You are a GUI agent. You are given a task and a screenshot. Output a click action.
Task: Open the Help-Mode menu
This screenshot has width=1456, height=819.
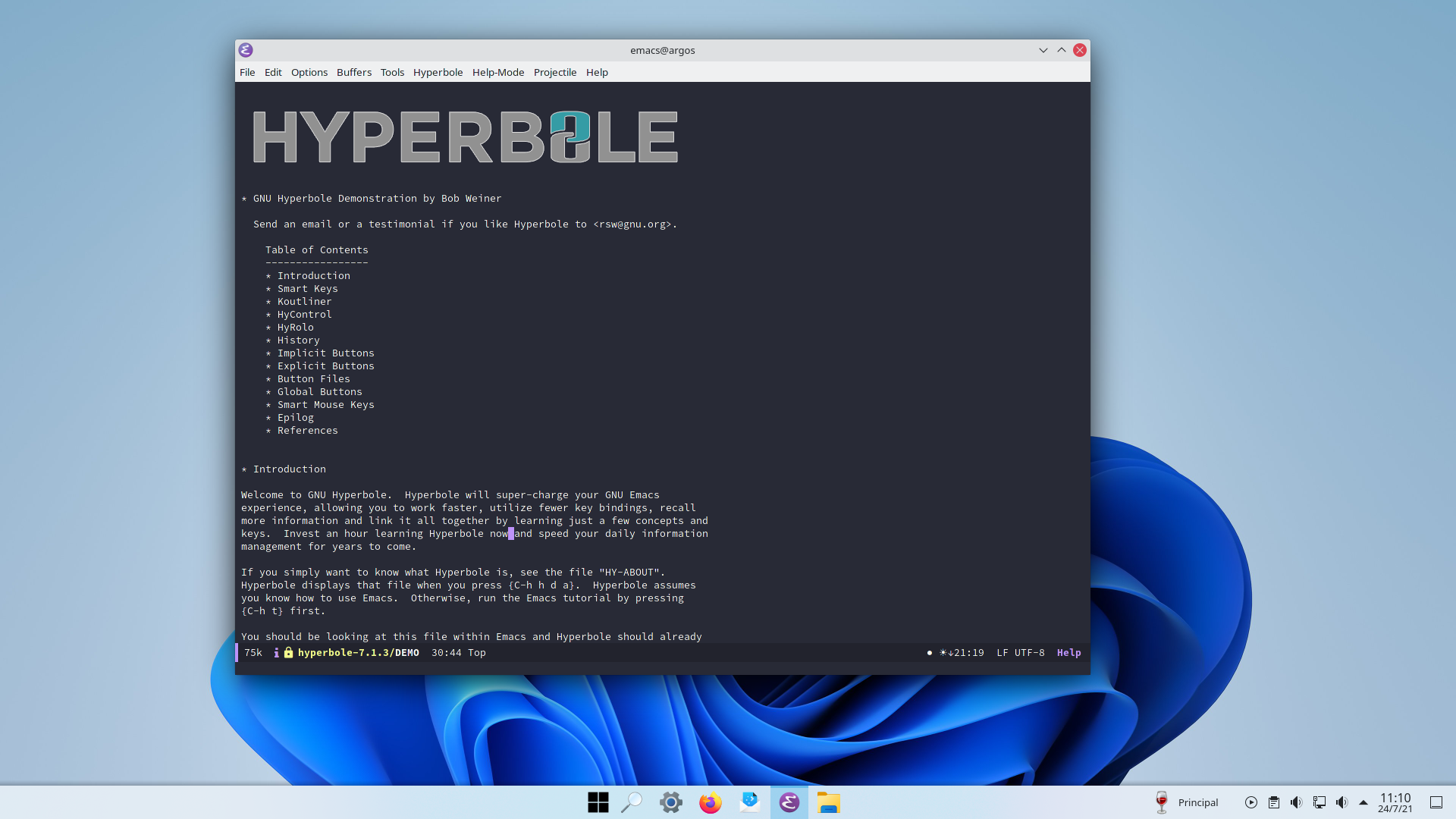click(x=498, y=72)
